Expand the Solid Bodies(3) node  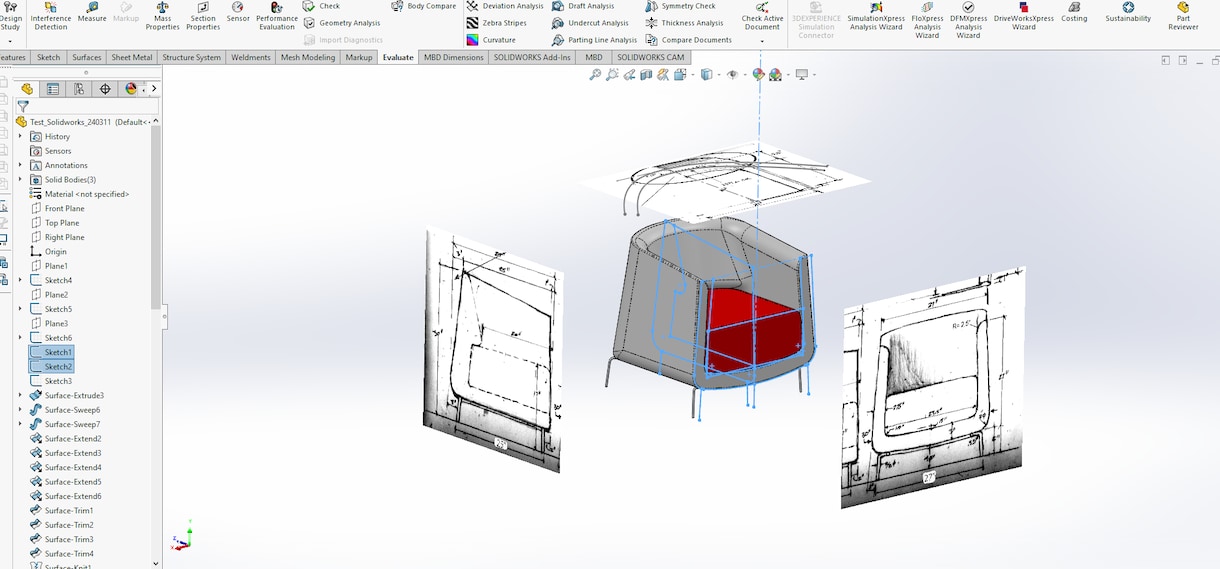(20, 180)
